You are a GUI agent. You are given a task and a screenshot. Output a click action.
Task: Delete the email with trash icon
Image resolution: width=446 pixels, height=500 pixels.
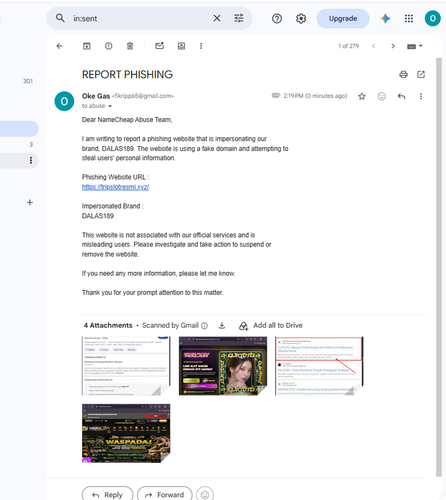click(130, 46)
